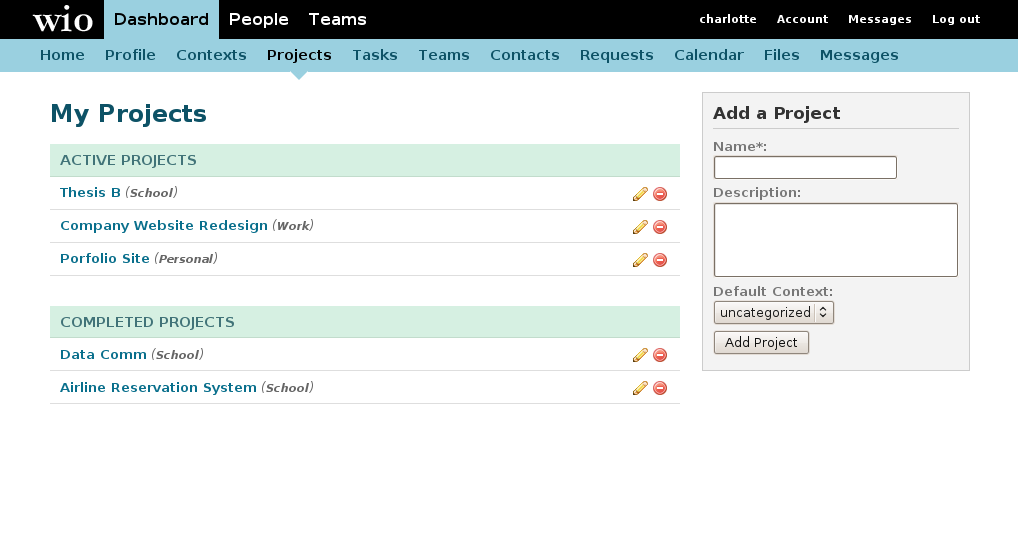Delete the Airline Reservation System project
Screen dimensions: 1018x548
pyautogui.click(x=660, y=388)
